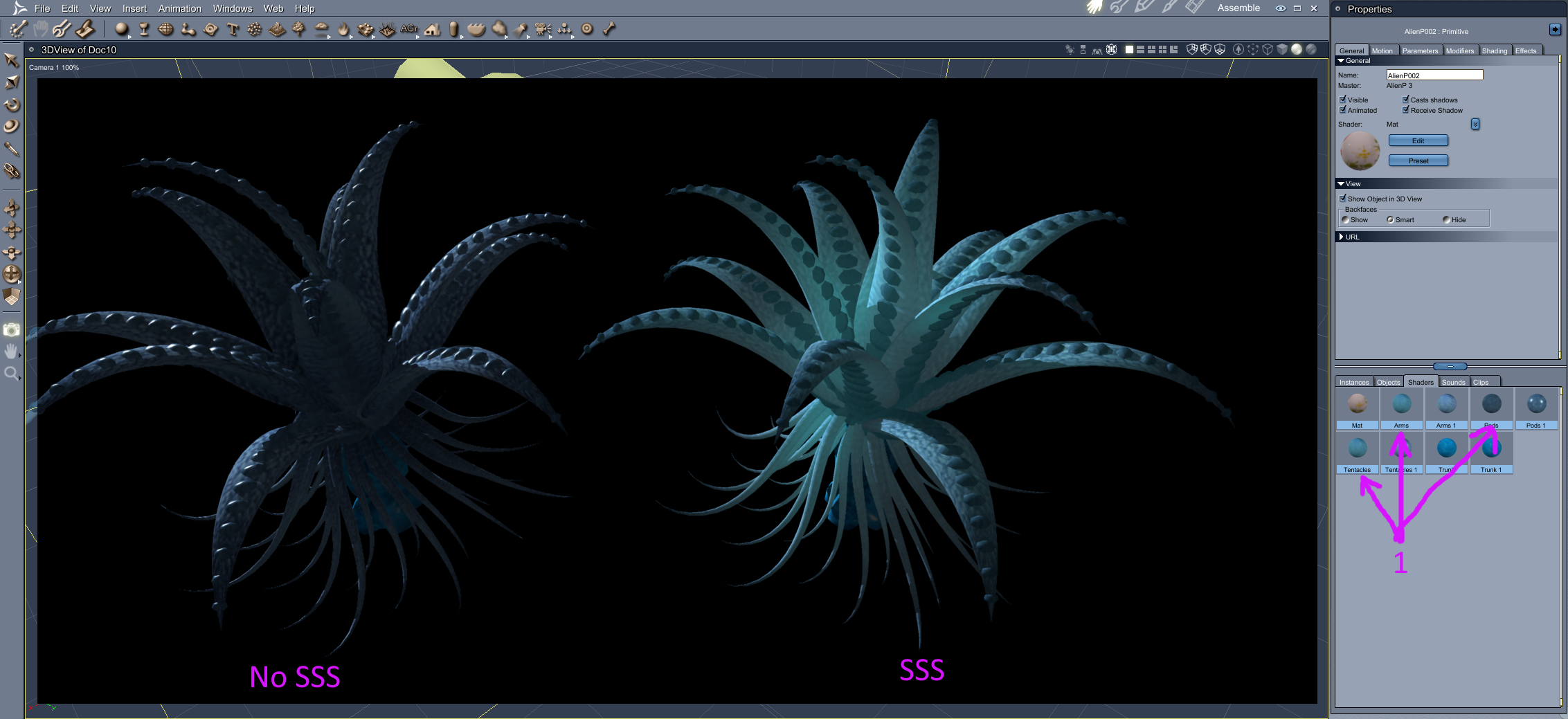The height and width of the screenshot is (719, 1568).
Task: Click the target helper object icon
Action: pos(587,29)
